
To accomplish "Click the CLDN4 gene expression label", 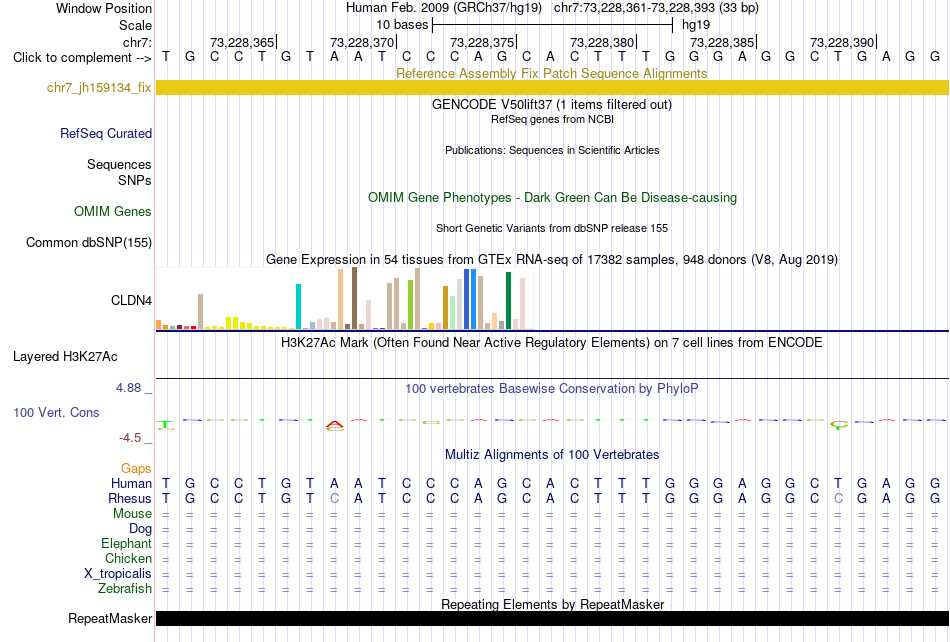I will pos(131,300).
